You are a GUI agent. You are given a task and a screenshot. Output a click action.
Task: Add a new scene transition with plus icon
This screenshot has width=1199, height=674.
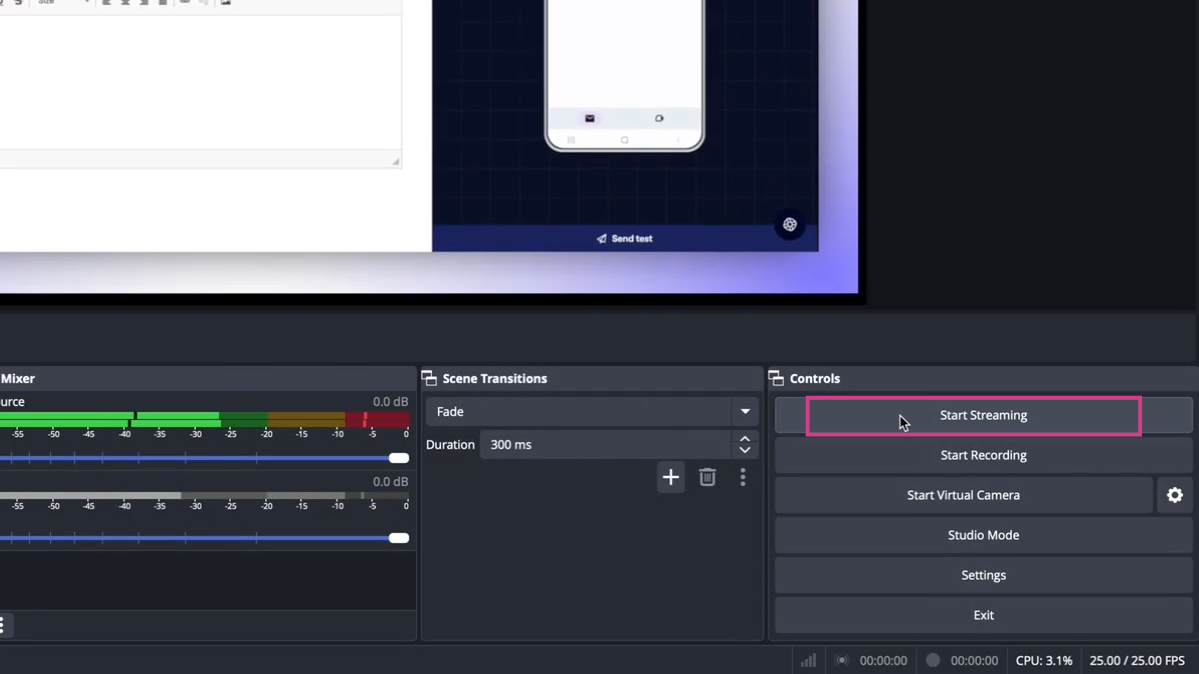pos(670,478)
